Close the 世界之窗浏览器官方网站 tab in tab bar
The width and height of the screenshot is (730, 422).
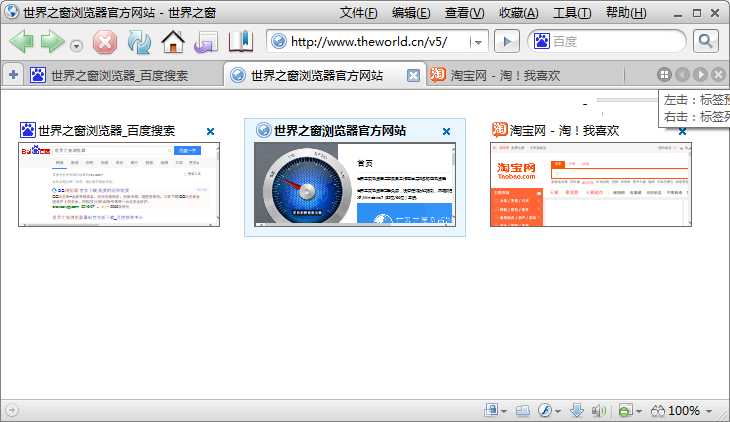coord(413,75)
